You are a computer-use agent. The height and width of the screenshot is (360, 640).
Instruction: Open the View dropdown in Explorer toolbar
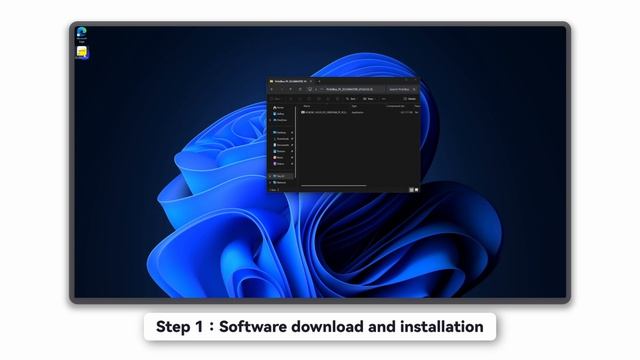(x=369, y=99)
